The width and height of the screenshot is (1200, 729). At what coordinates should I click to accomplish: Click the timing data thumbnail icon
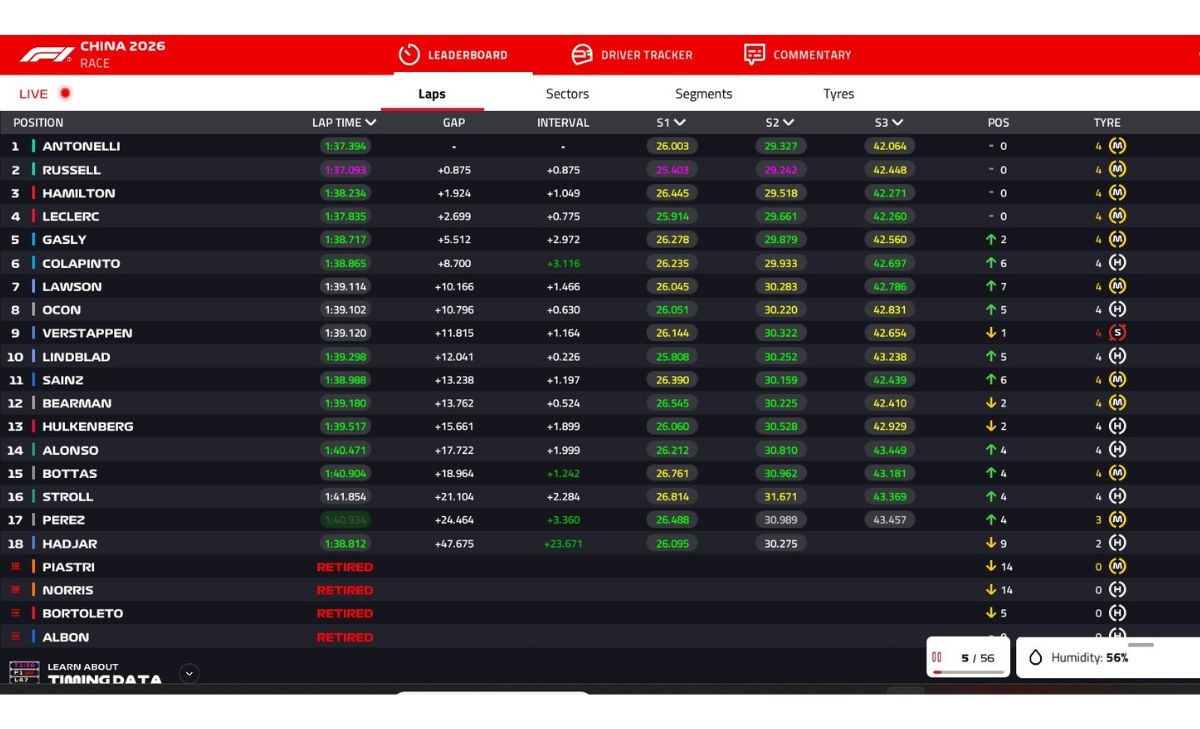click(x=24, y=673)
